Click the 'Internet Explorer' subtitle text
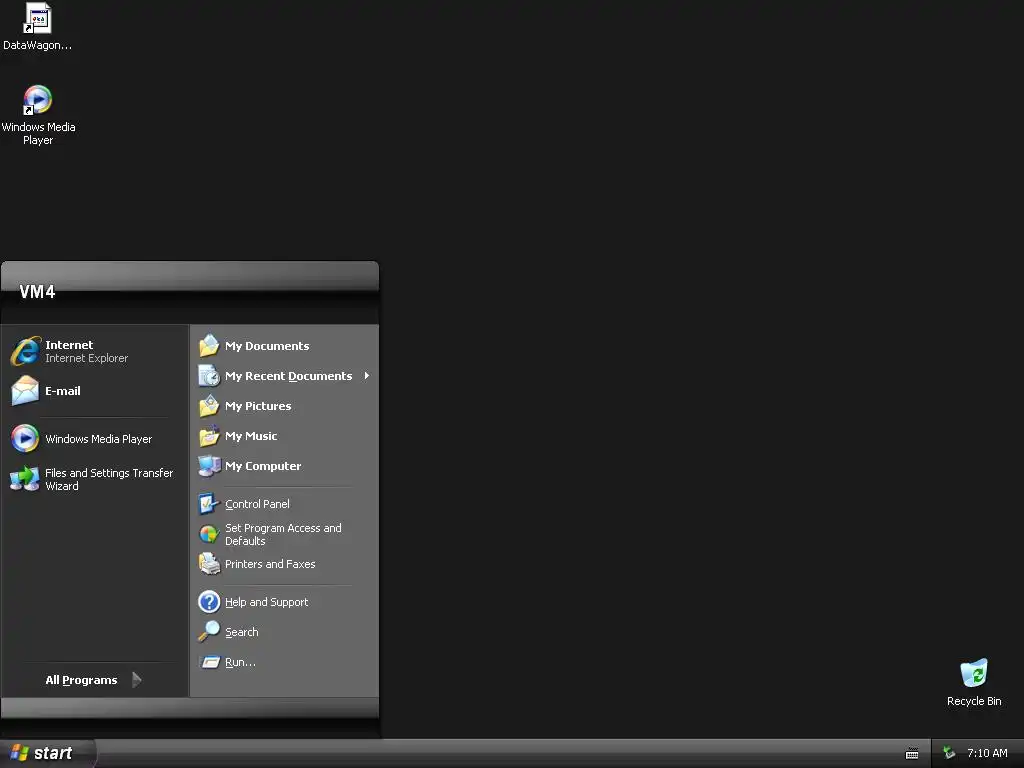 (x=86, y=358)
